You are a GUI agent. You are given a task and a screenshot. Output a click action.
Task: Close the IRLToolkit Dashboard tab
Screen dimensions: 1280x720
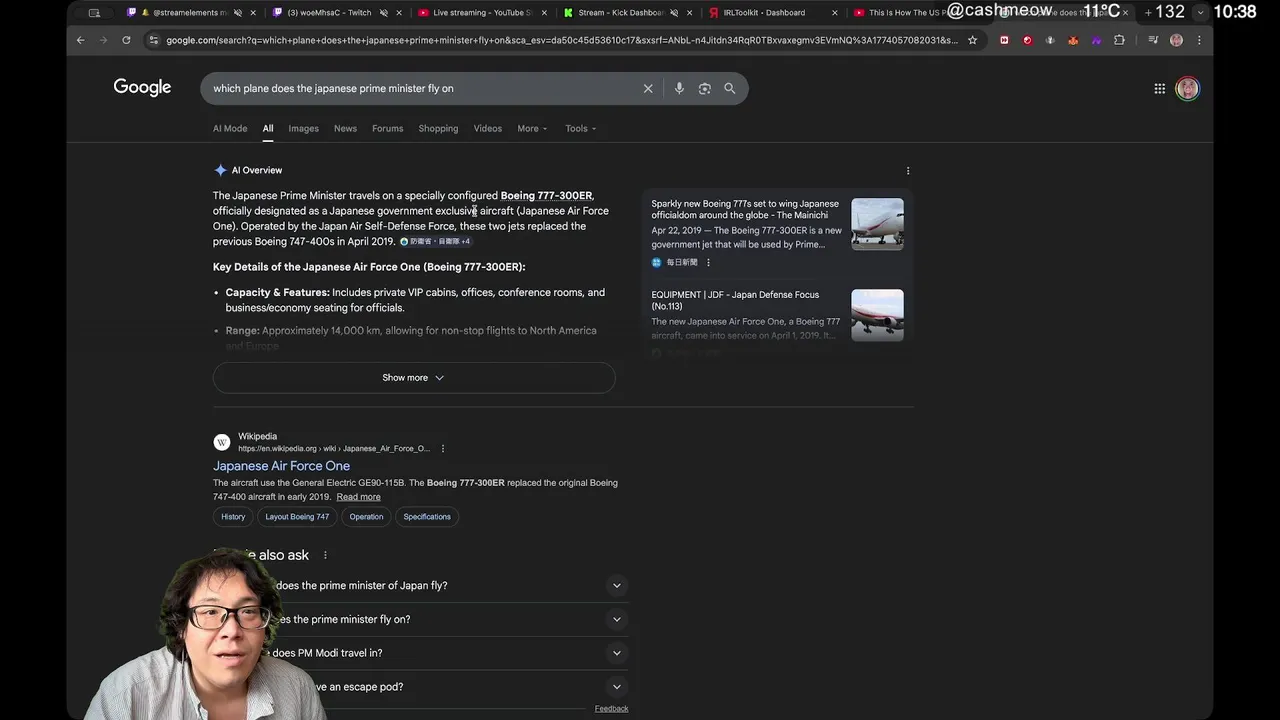pos(835,13)
